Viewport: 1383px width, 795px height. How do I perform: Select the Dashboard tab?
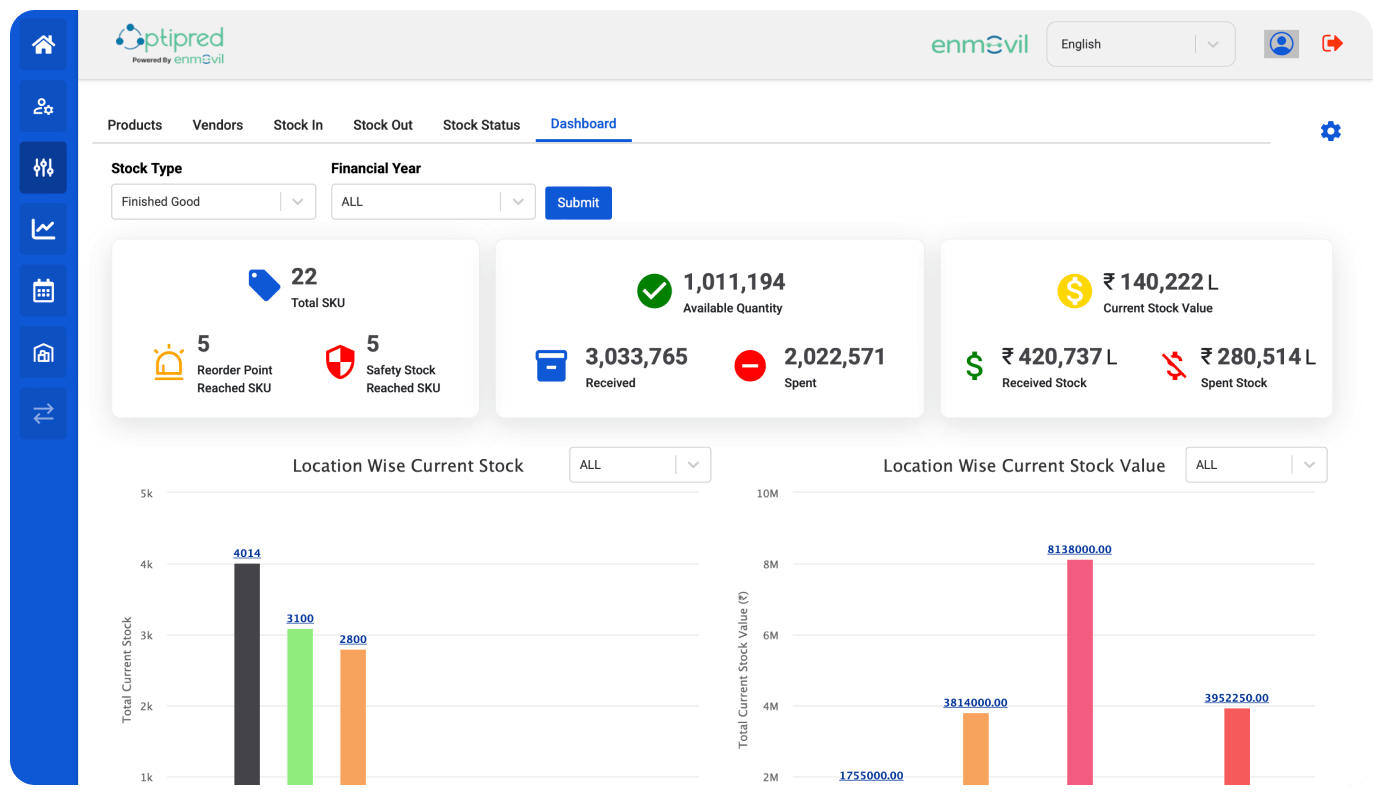(583, 124)
